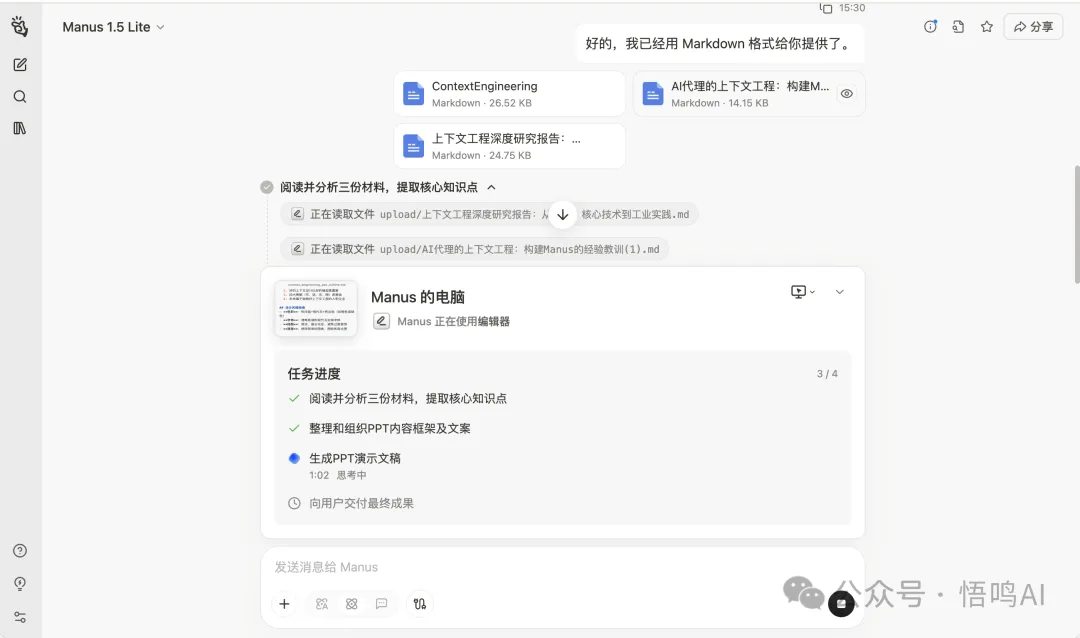Click the new task compose icon in sidebar

tap(20, 65)
